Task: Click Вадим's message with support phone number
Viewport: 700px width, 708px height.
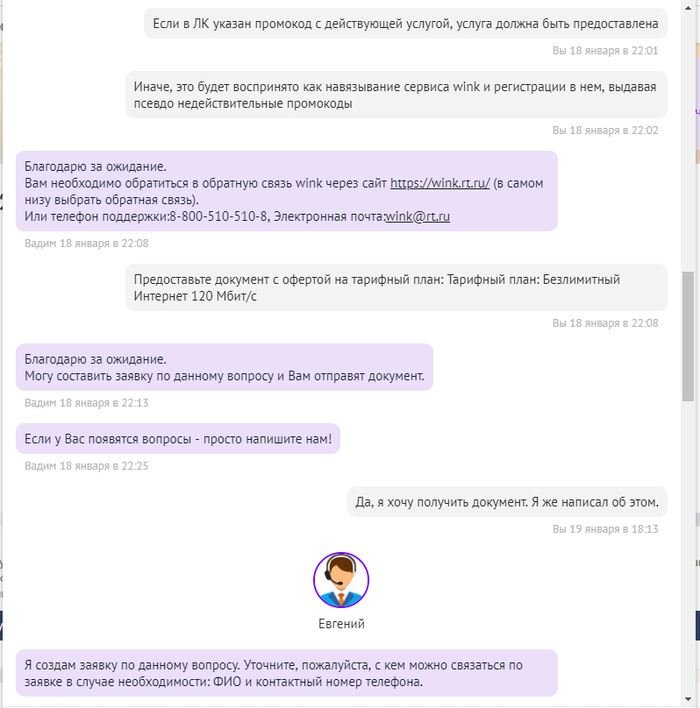Action: click(287, 191)
